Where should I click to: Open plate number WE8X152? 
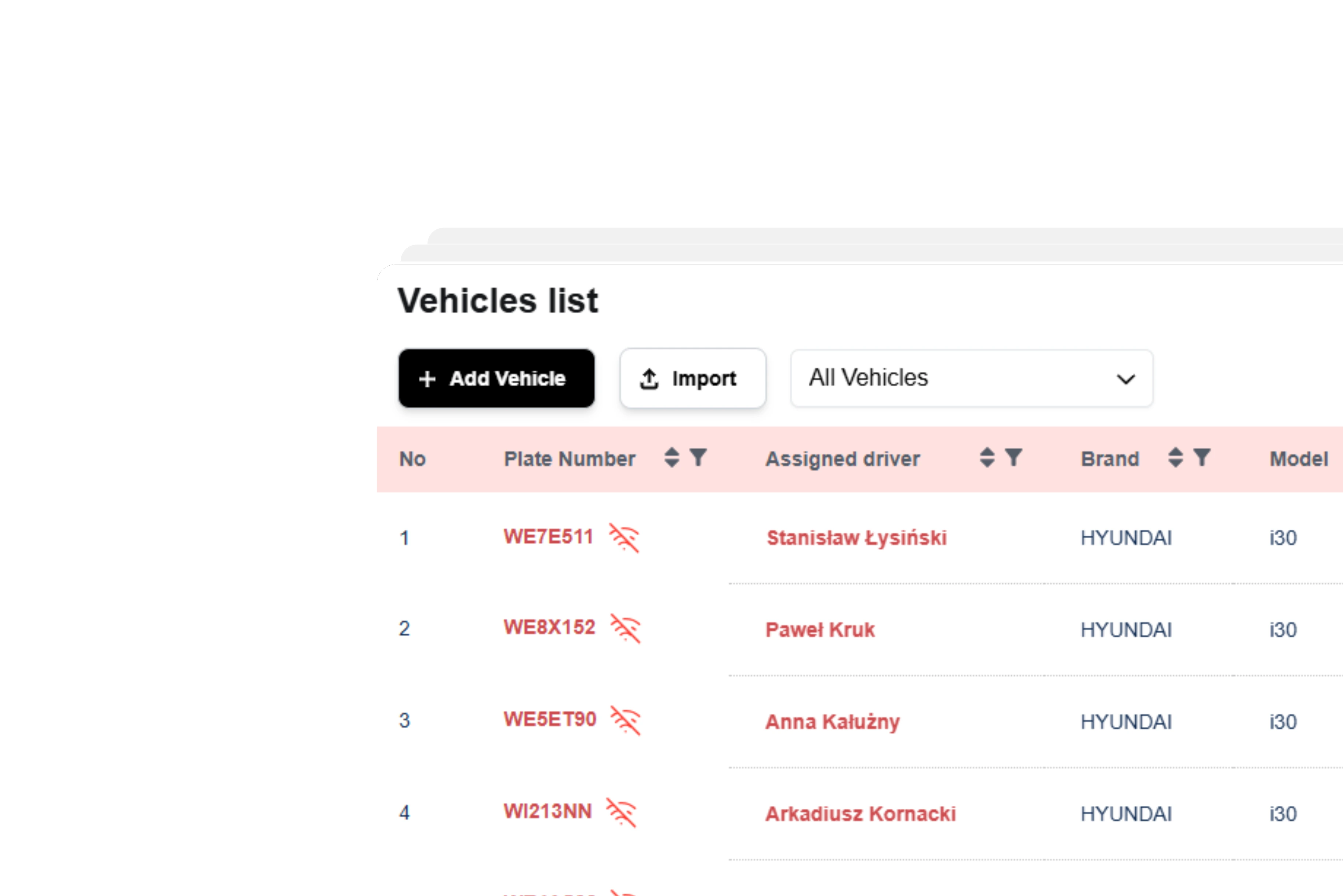tap(549, 627)
